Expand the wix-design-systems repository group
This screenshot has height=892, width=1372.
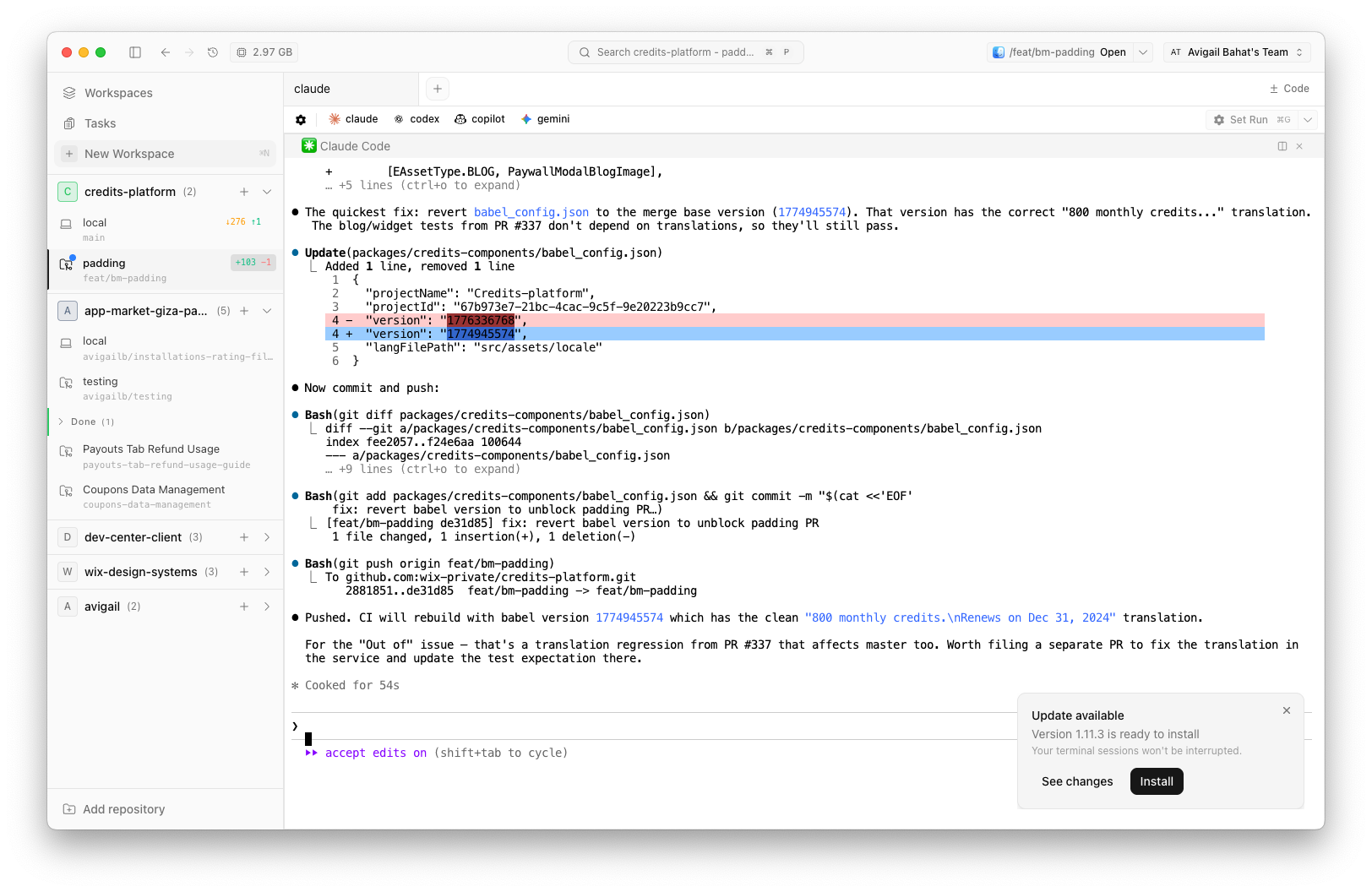pos(267,572)
